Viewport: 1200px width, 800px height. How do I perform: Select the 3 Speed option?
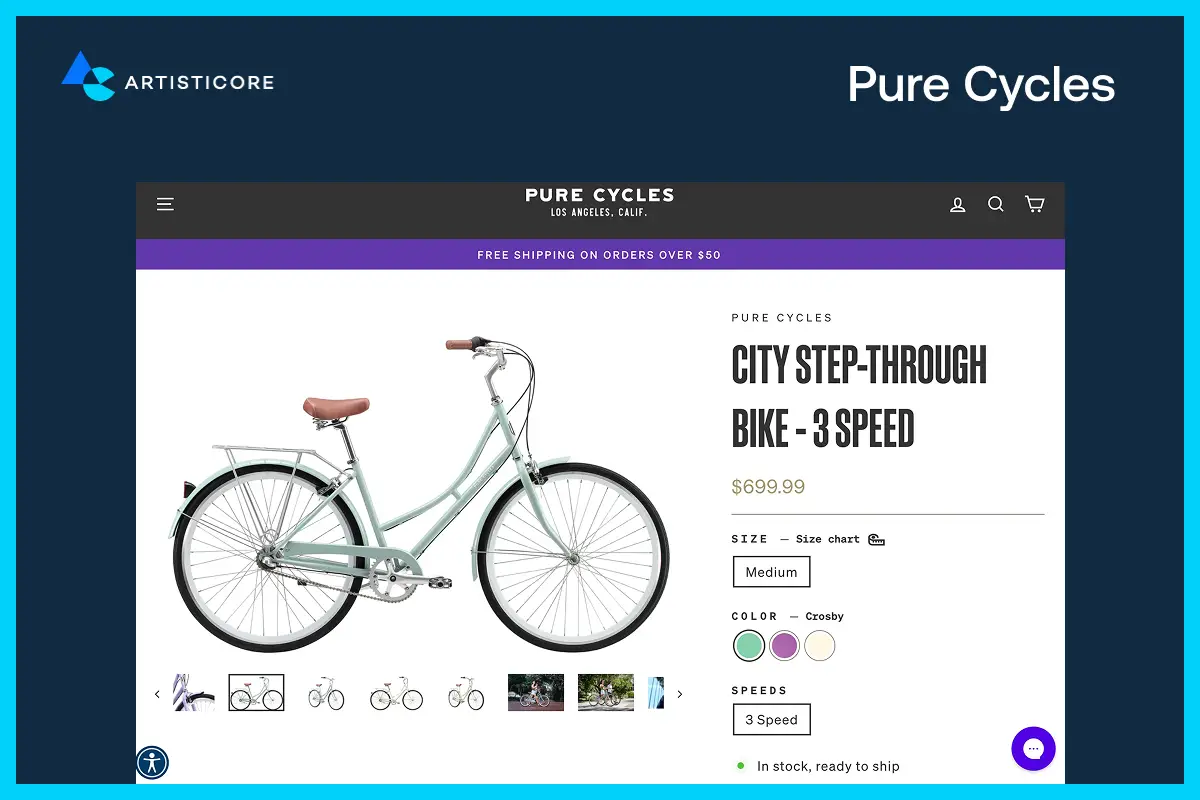(x=771, y=719)
